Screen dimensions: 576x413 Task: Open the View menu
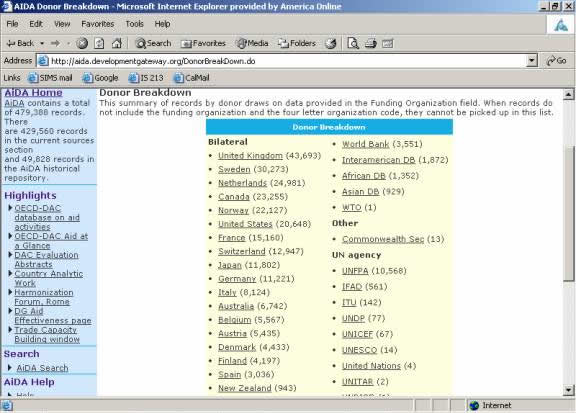(62, 24)
